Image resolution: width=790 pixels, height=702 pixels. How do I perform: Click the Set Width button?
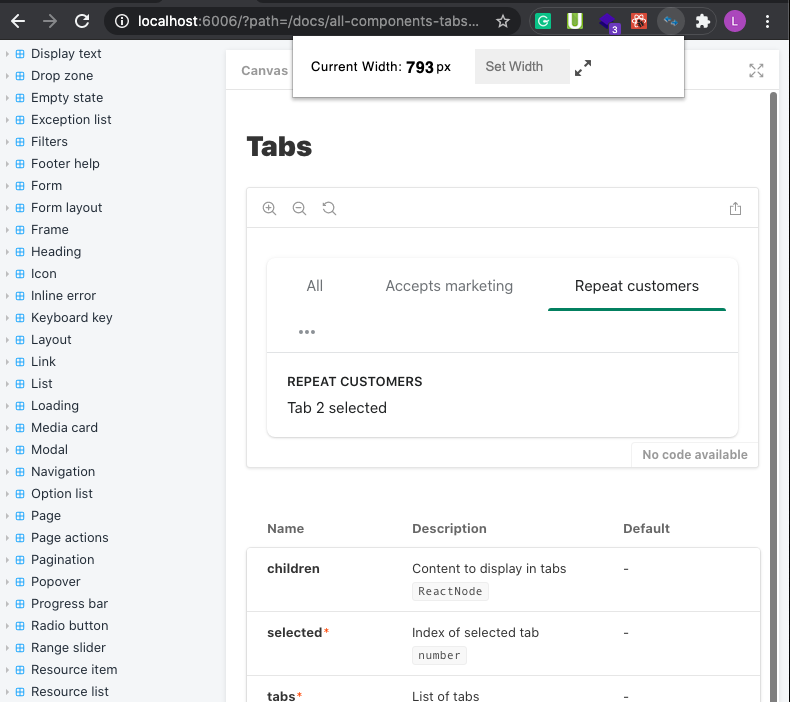pyautogui.click(x=522, y=67)
